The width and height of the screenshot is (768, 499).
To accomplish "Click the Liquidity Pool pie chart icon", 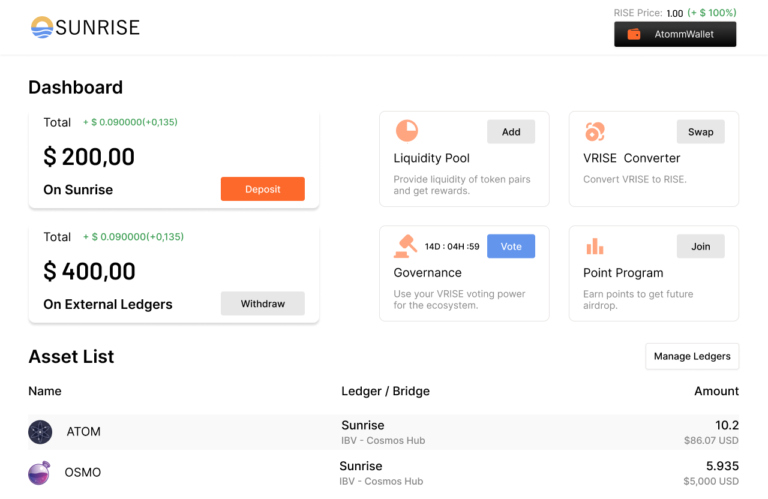I will pos(407,131).
